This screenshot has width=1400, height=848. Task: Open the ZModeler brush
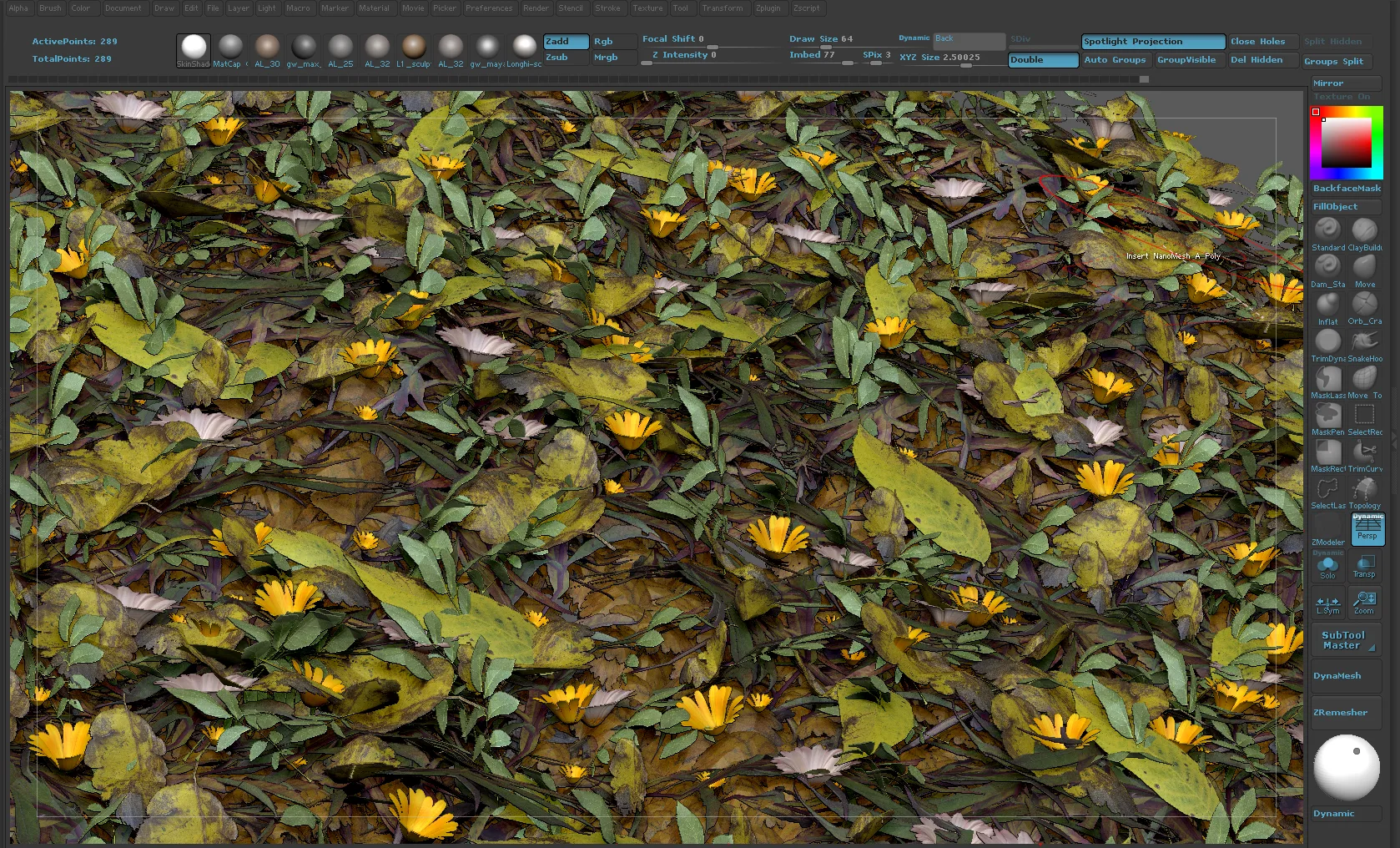(x=1327, y=526)
